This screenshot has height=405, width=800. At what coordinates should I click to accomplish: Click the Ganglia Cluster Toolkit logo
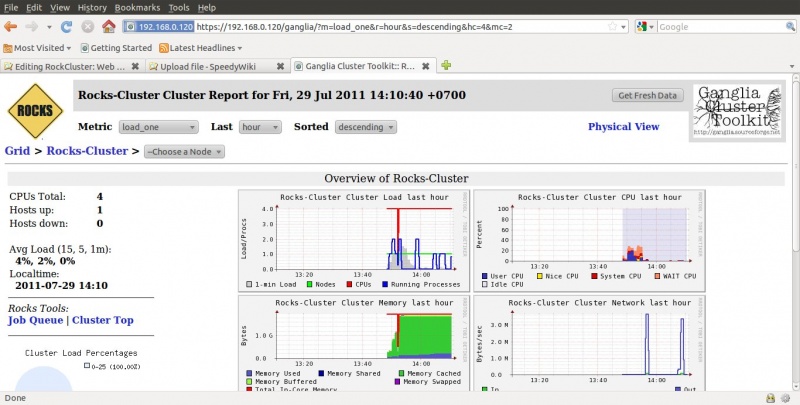[x=740, y=110]
